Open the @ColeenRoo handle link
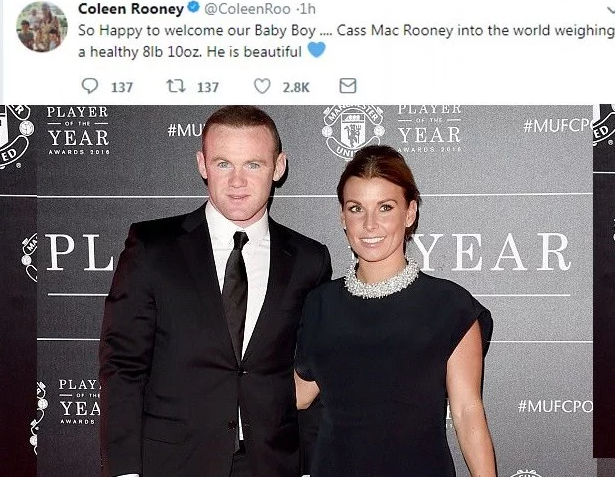This screenshot has width=615, height=477. (247, 9)
